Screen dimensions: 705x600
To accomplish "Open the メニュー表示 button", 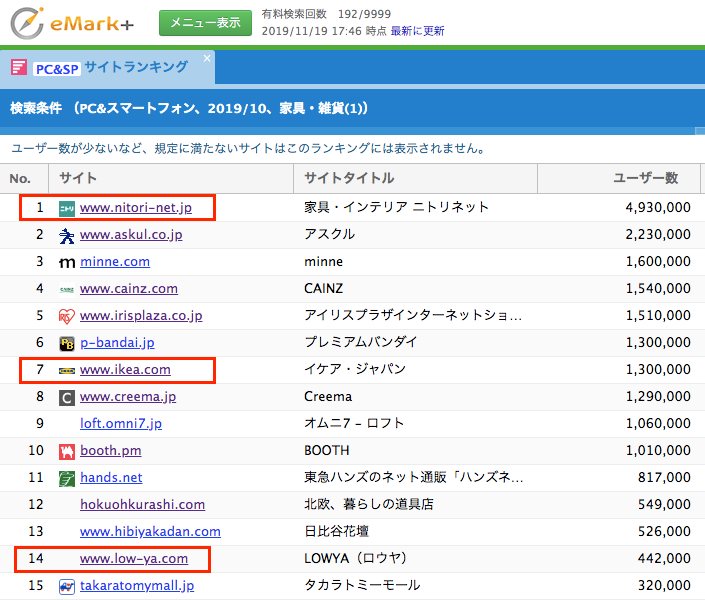I will click(x=205, y=22).
